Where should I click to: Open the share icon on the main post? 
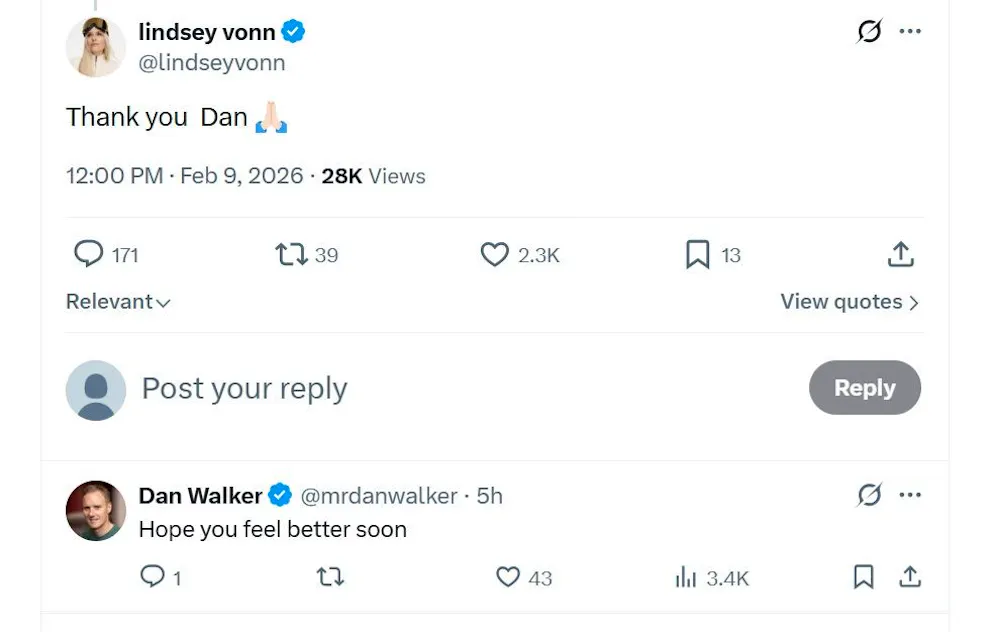click(x=900, y=254)
